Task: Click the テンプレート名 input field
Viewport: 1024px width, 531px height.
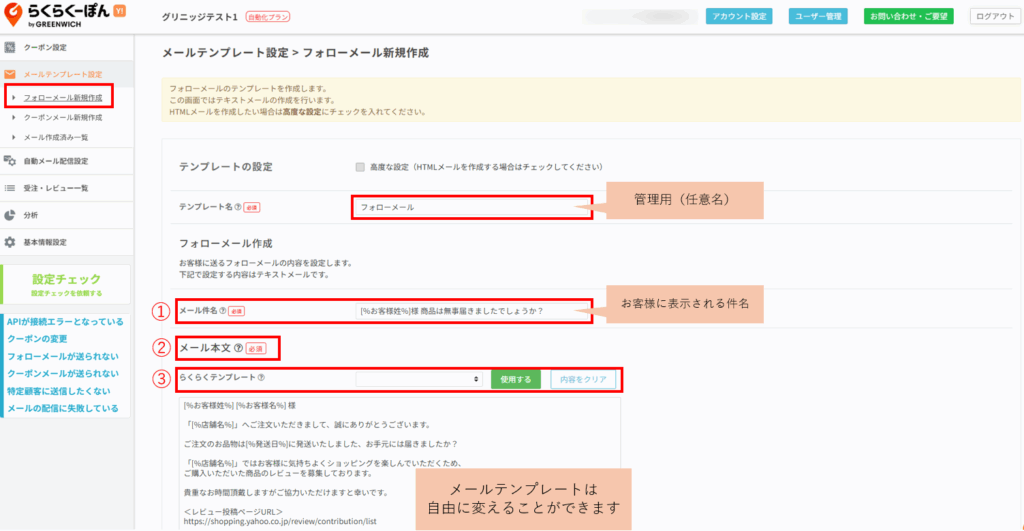Action: coord(470,207)
